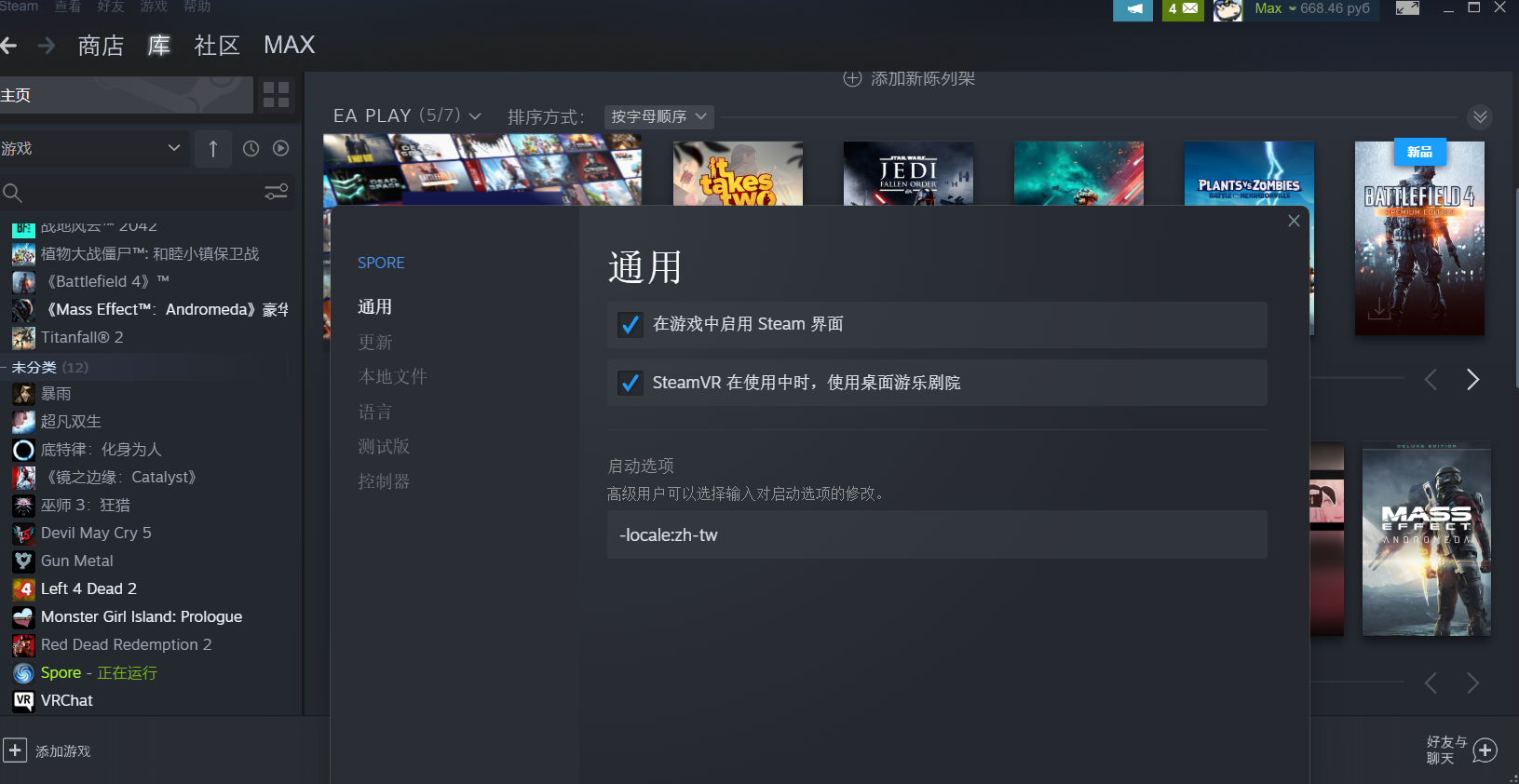
Task: Open the 帮助 (Help) menu
Action: [197, 7]
